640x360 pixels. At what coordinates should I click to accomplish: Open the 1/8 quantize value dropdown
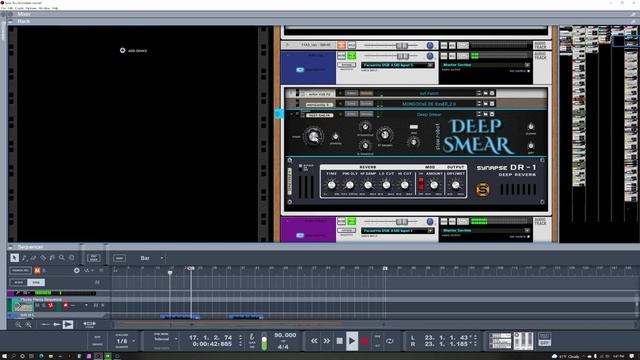click(x=125, y=341)
